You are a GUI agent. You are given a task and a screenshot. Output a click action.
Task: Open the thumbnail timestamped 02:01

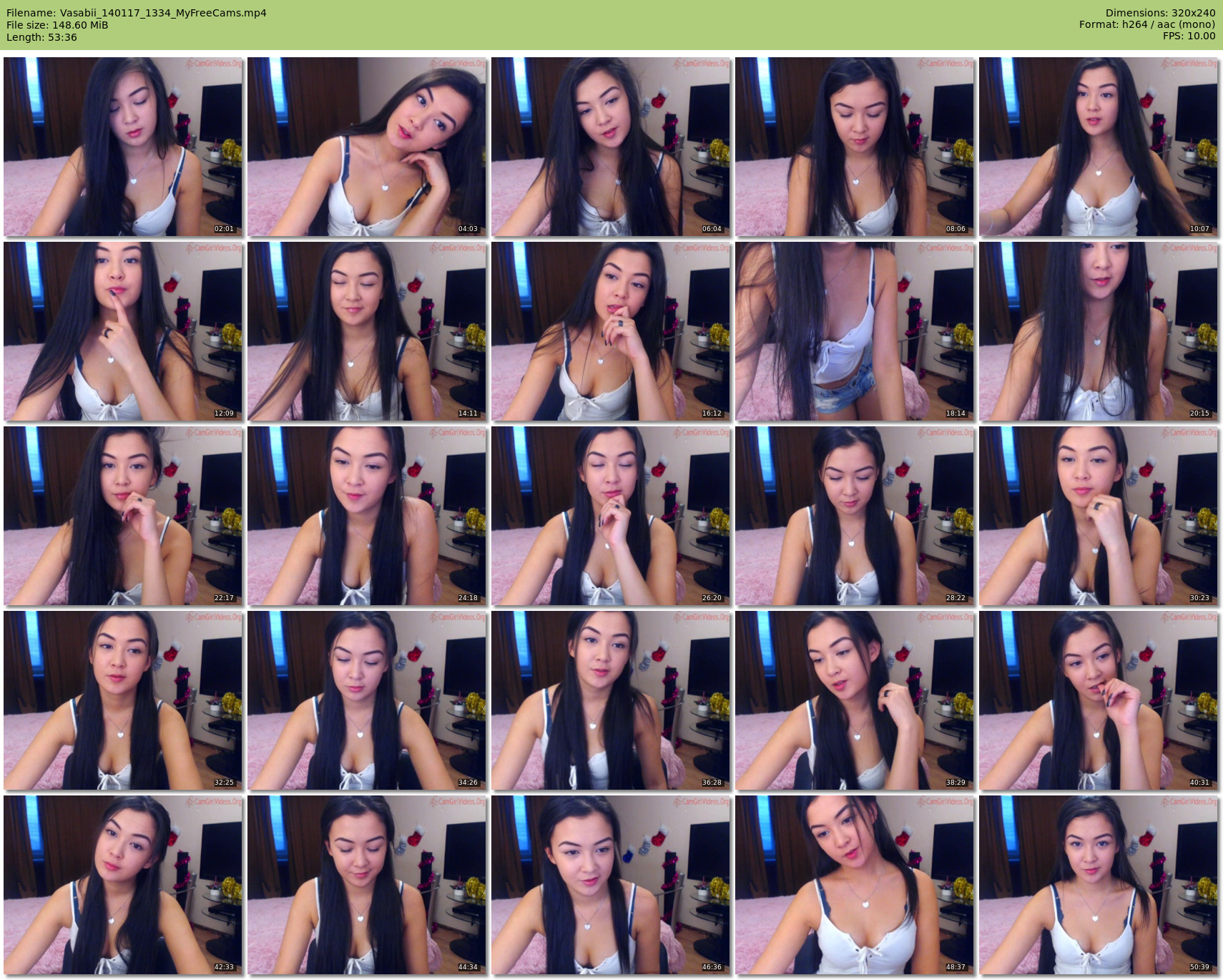click(123, 147)
